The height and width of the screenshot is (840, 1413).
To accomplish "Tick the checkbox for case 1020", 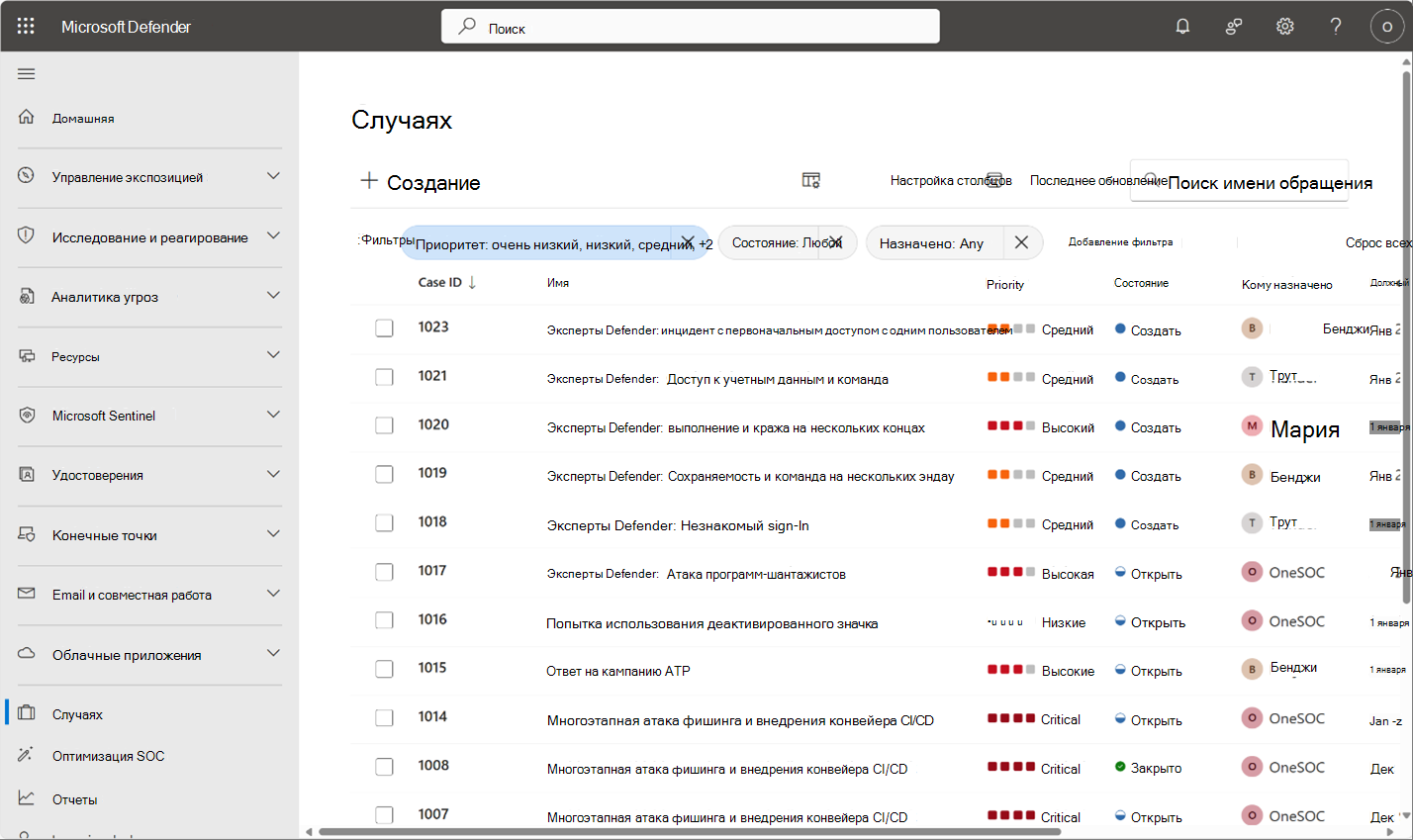I will click(x=384, y=425).
